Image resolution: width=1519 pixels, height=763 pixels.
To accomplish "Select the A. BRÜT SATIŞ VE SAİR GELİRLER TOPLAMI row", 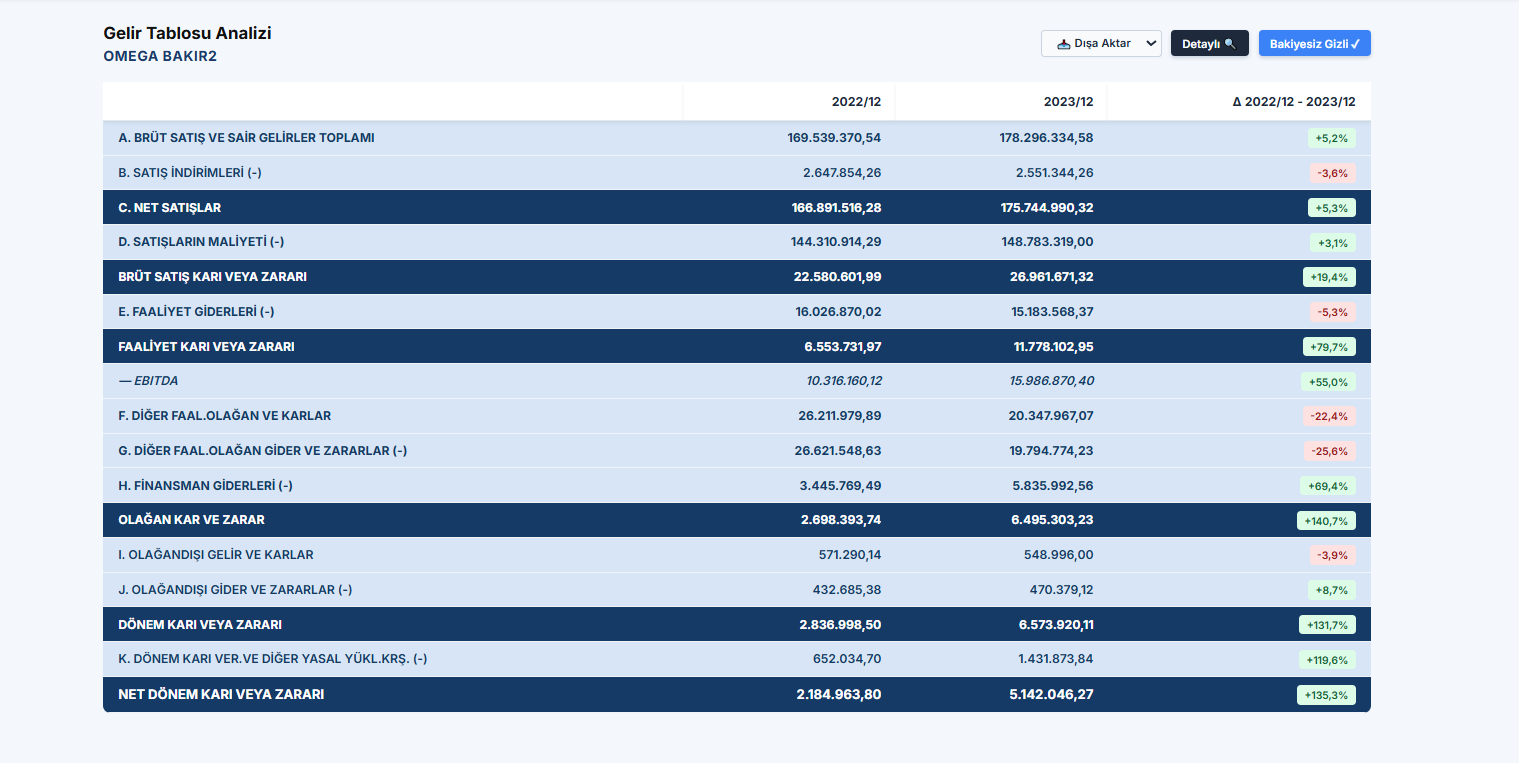I will click(x=737, y=138).
